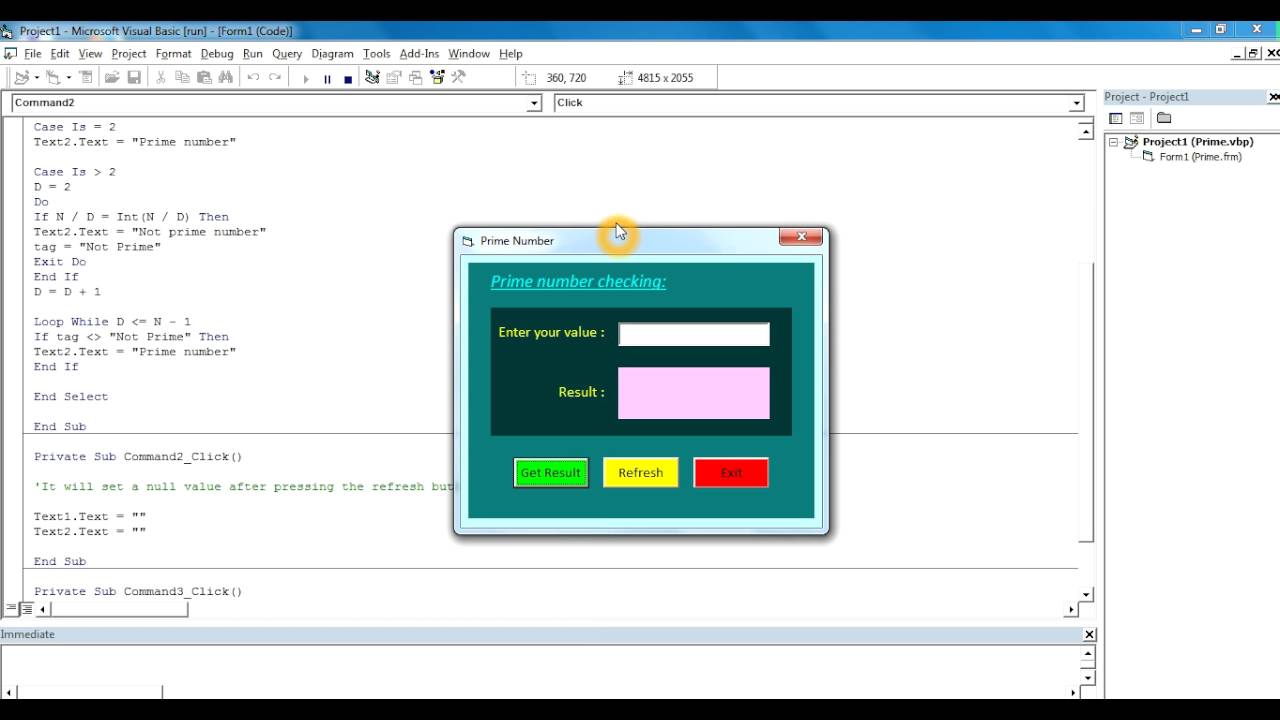
Task: Open the Diagram menu
Action: [x=332, y=54]
